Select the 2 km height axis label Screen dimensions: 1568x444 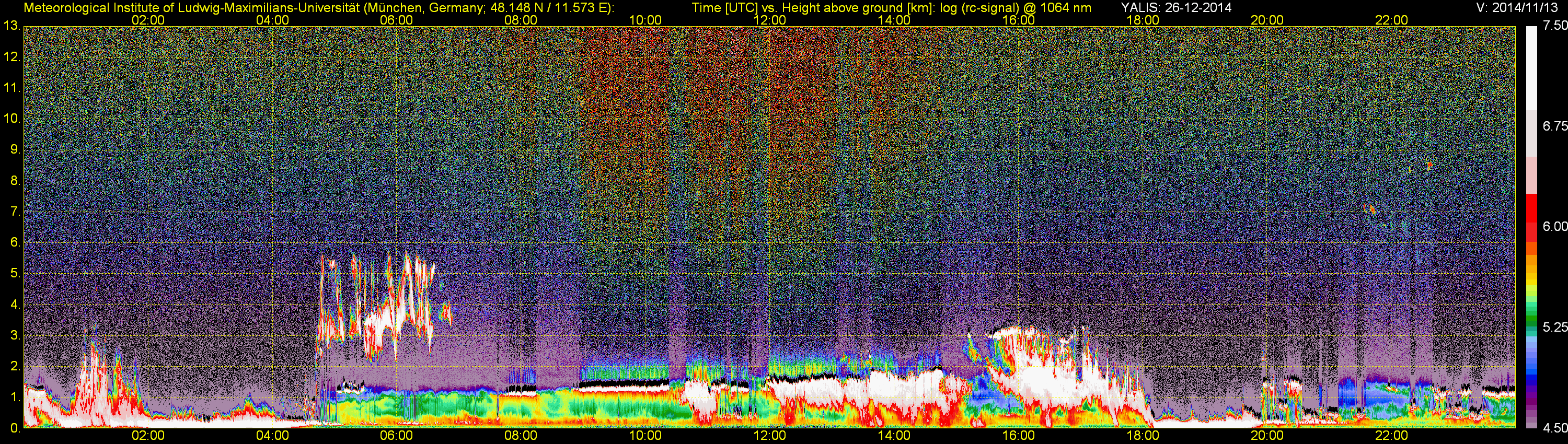coord(15,366)
